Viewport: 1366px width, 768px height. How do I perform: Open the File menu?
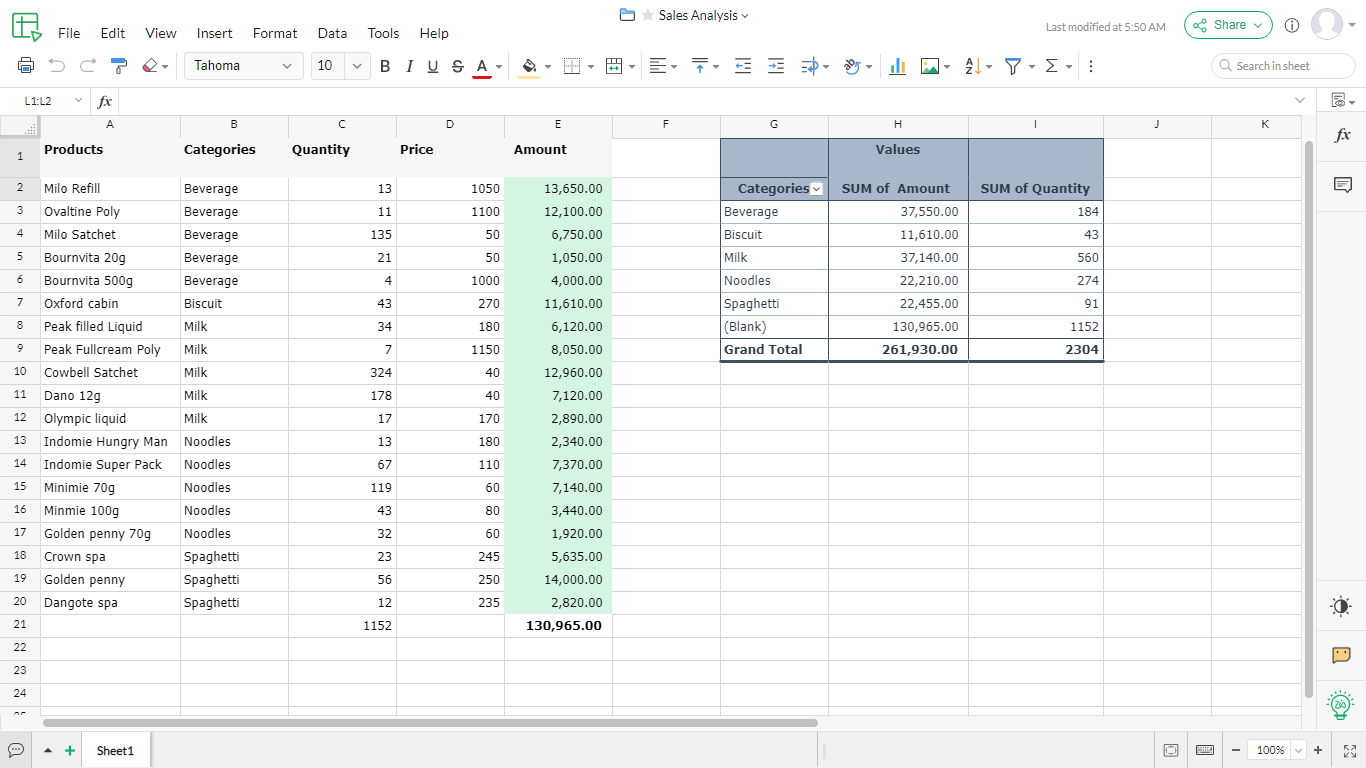[69, 33]
